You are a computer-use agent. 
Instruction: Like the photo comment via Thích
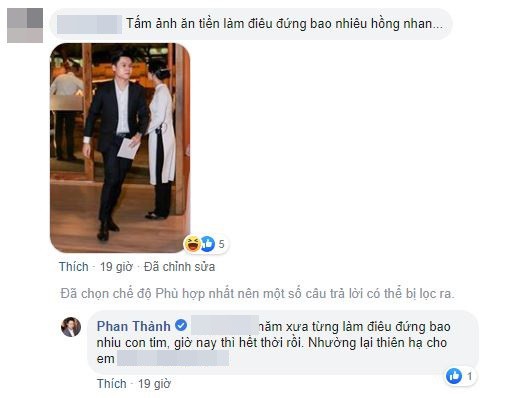[74, 267]
